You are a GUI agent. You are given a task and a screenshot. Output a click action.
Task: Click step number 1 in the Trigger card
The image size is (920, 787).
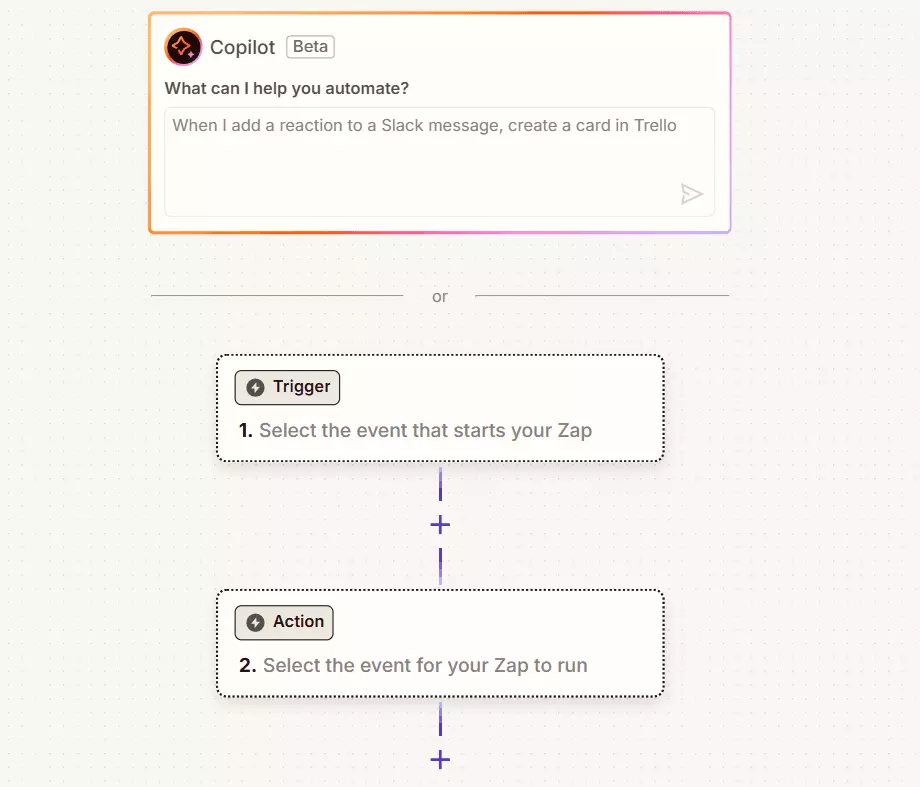245,431
